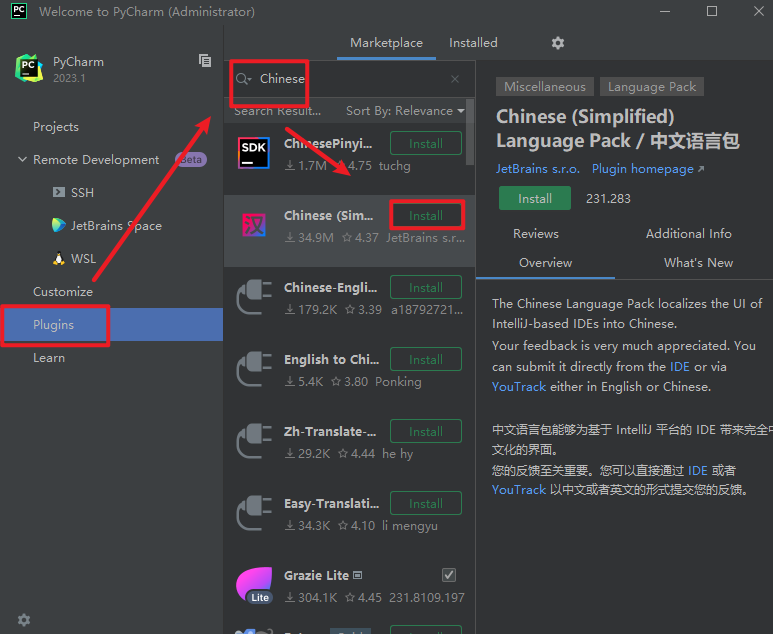
Task: Install the Easy-Translation plugin
Action: 425,503
